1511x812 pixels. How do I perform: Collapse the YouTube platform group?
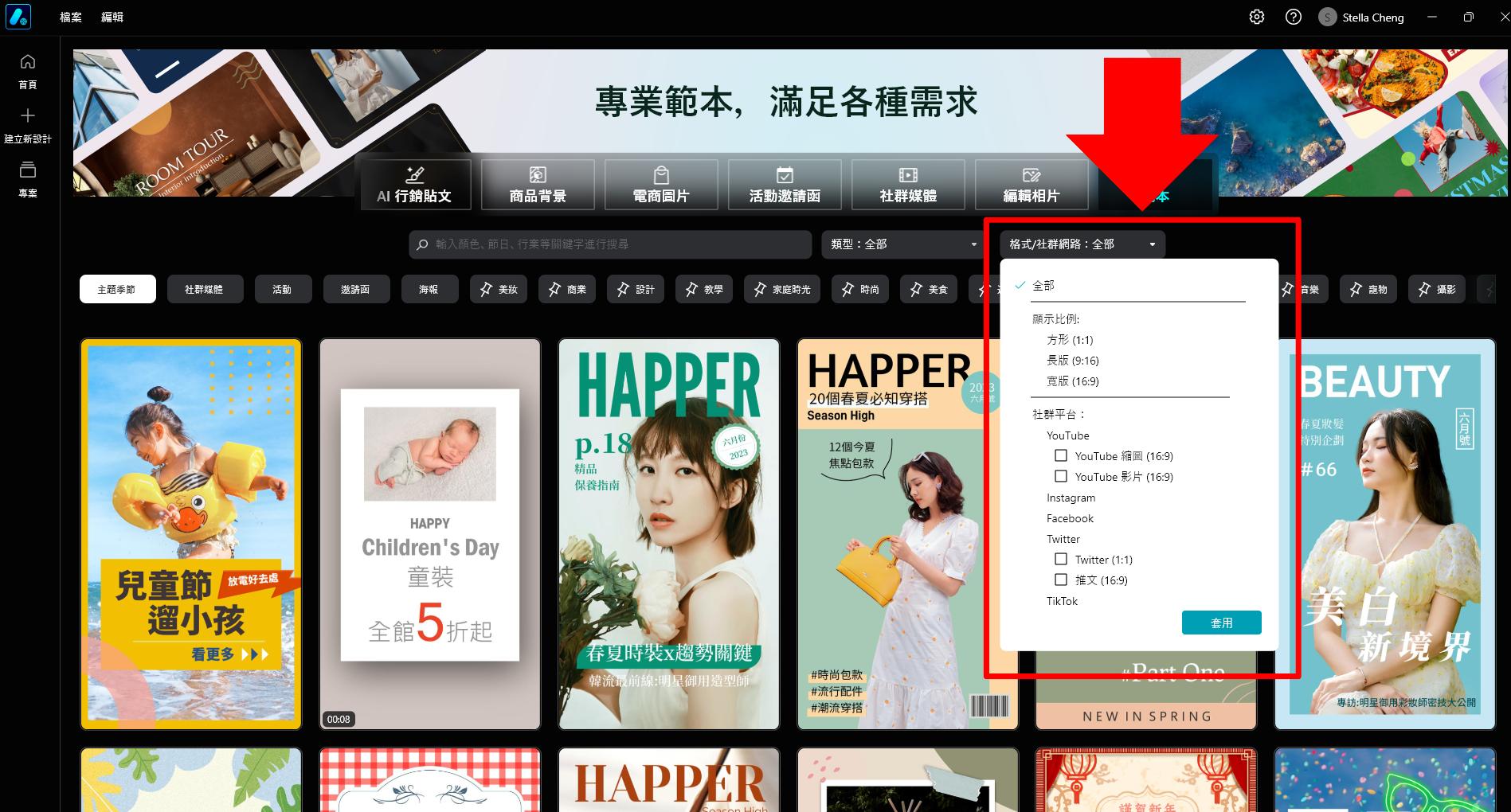coord(1068,435)
